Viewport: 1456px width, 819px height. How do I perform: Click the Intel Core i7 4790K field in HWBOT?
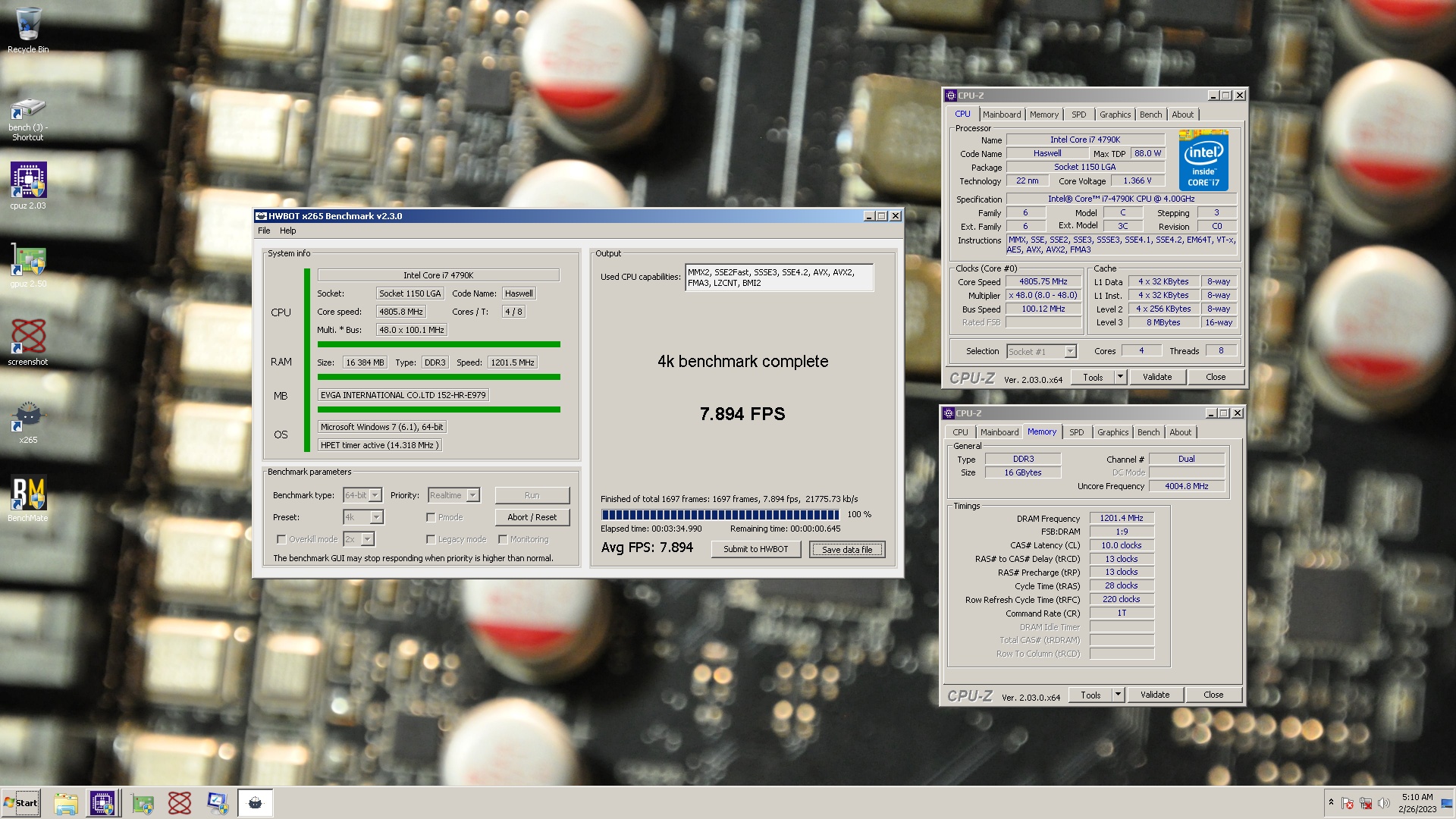pos(438,275)
